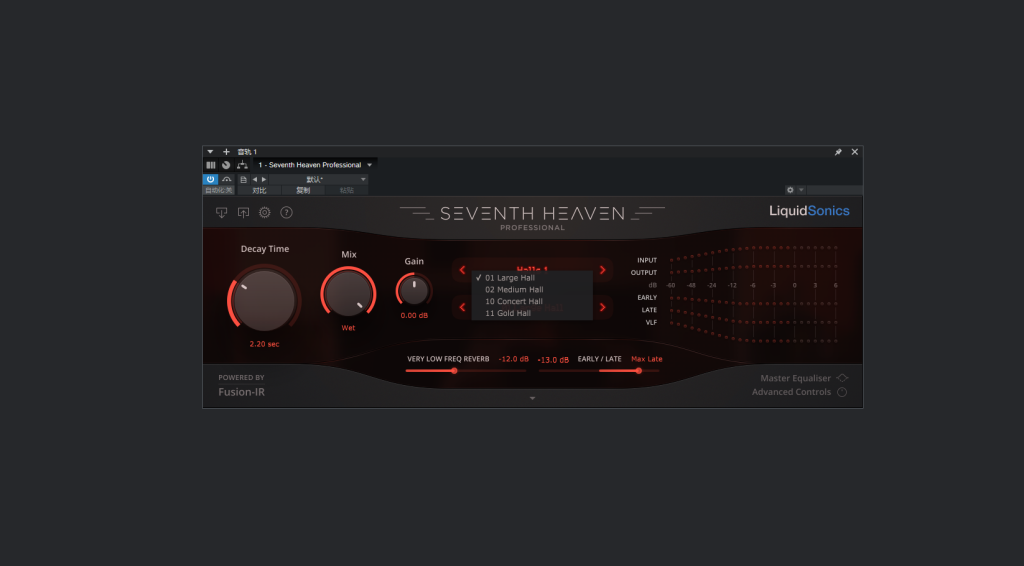
Task: Click the Decay Time knob
Action: [264, 300]
